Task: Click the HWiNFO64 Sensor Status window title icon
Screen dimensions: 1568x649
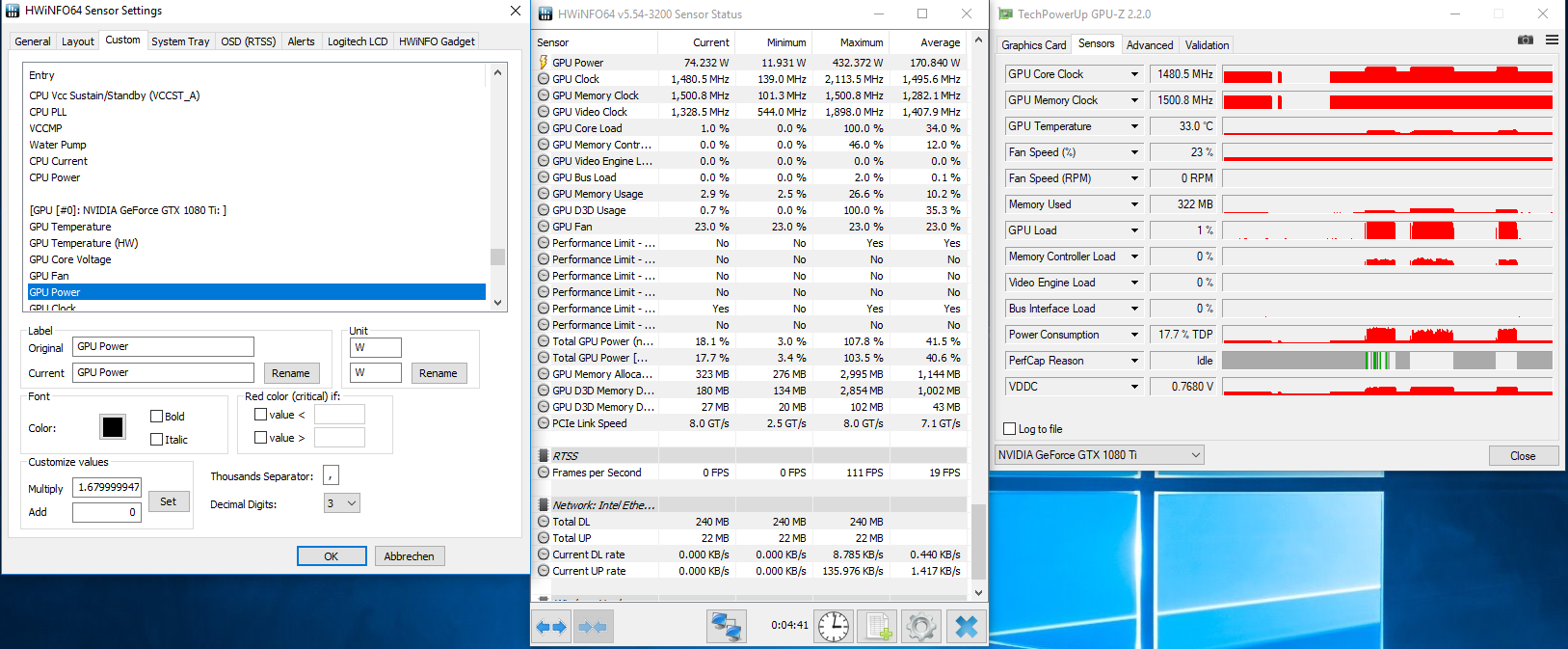Action: (x=545, y=14)
